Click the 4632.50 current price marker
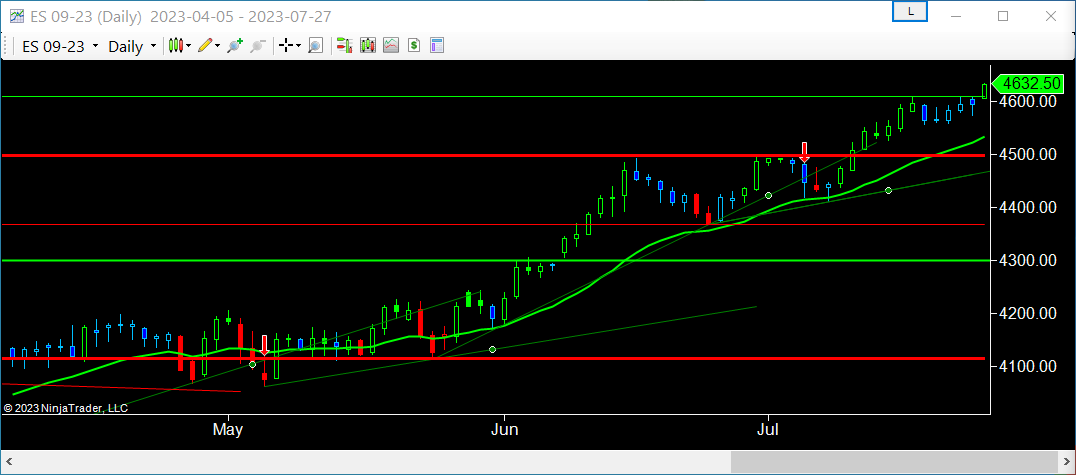The height and width of the screenshot is (475, 1076). point(1030,84)
